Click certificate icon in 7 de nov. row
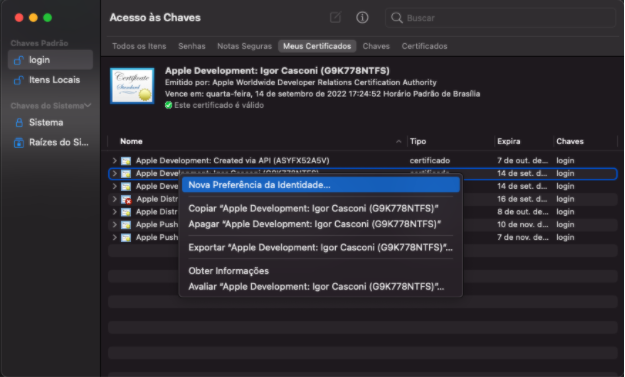The image size is (625, 377). click(126, 238)
